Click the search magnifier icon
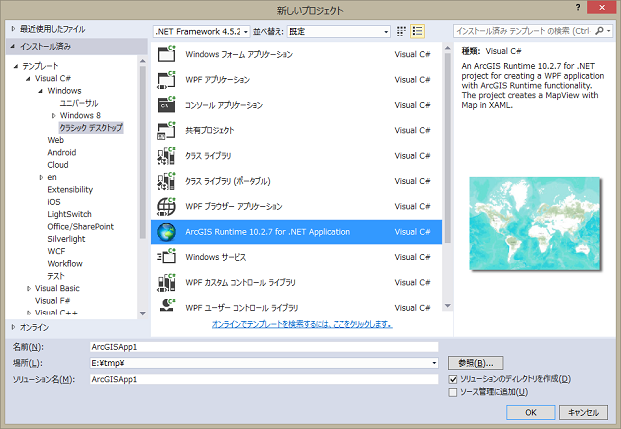621x429 pixels. coord(600,31)
